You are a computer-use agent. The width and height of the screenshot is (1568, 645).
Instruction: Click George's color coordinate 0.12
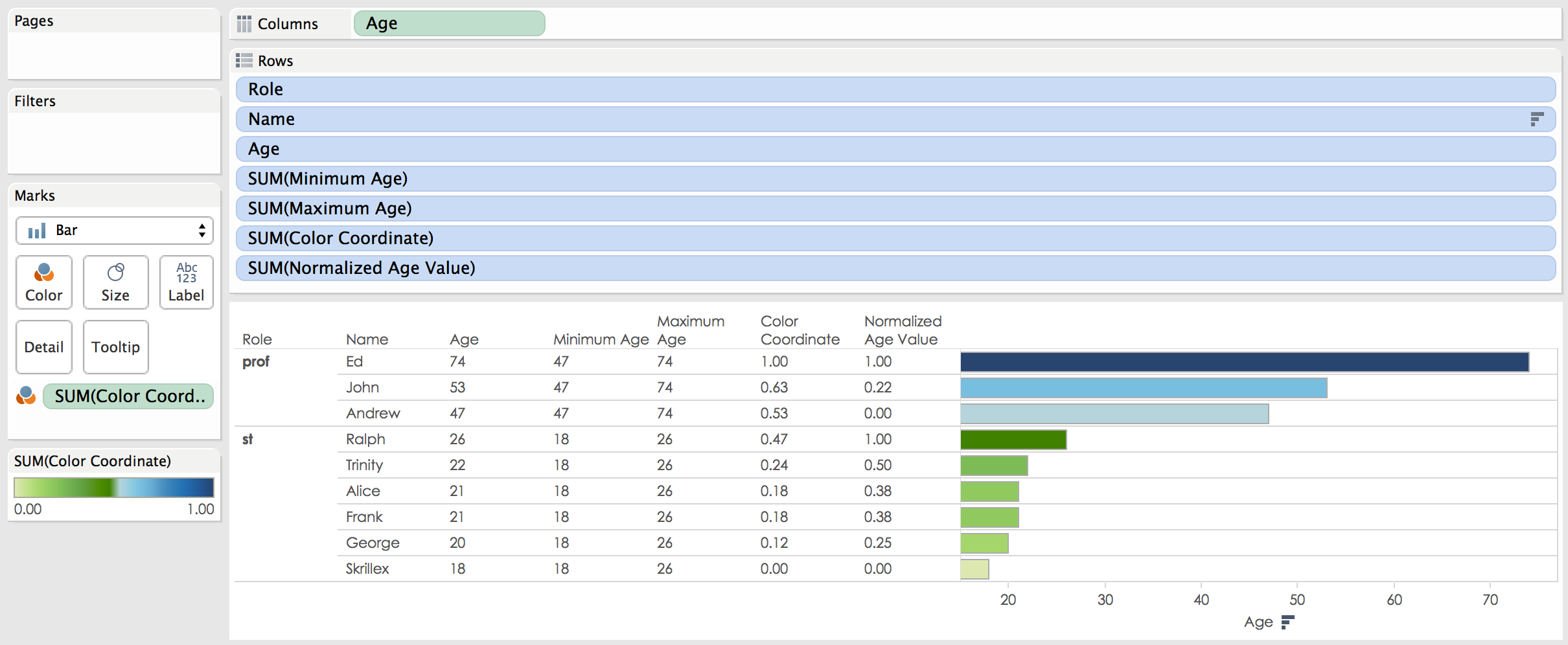(x=774, y=543)
